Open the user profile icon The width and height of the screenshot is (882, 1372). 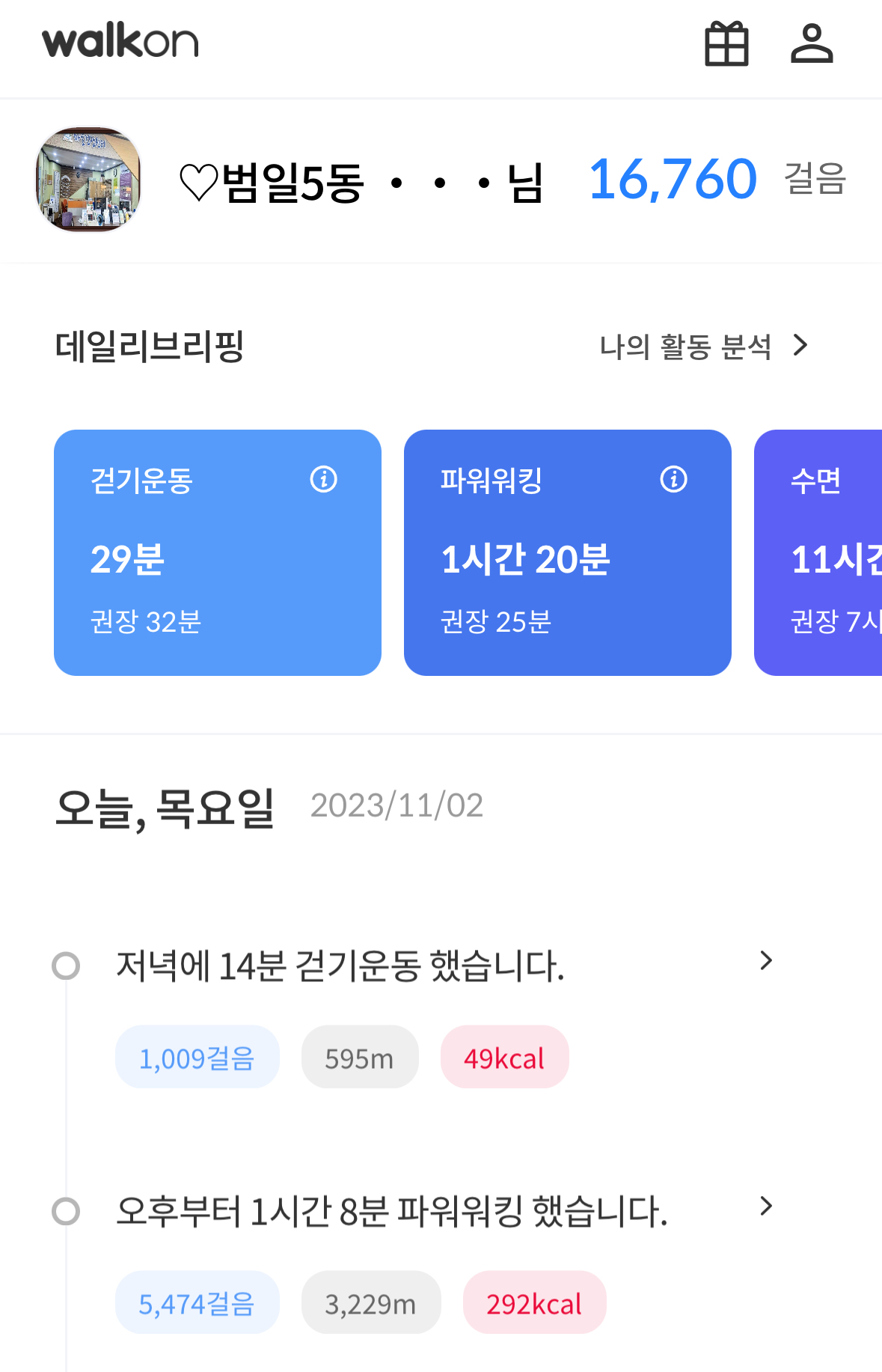pos(812,44)
